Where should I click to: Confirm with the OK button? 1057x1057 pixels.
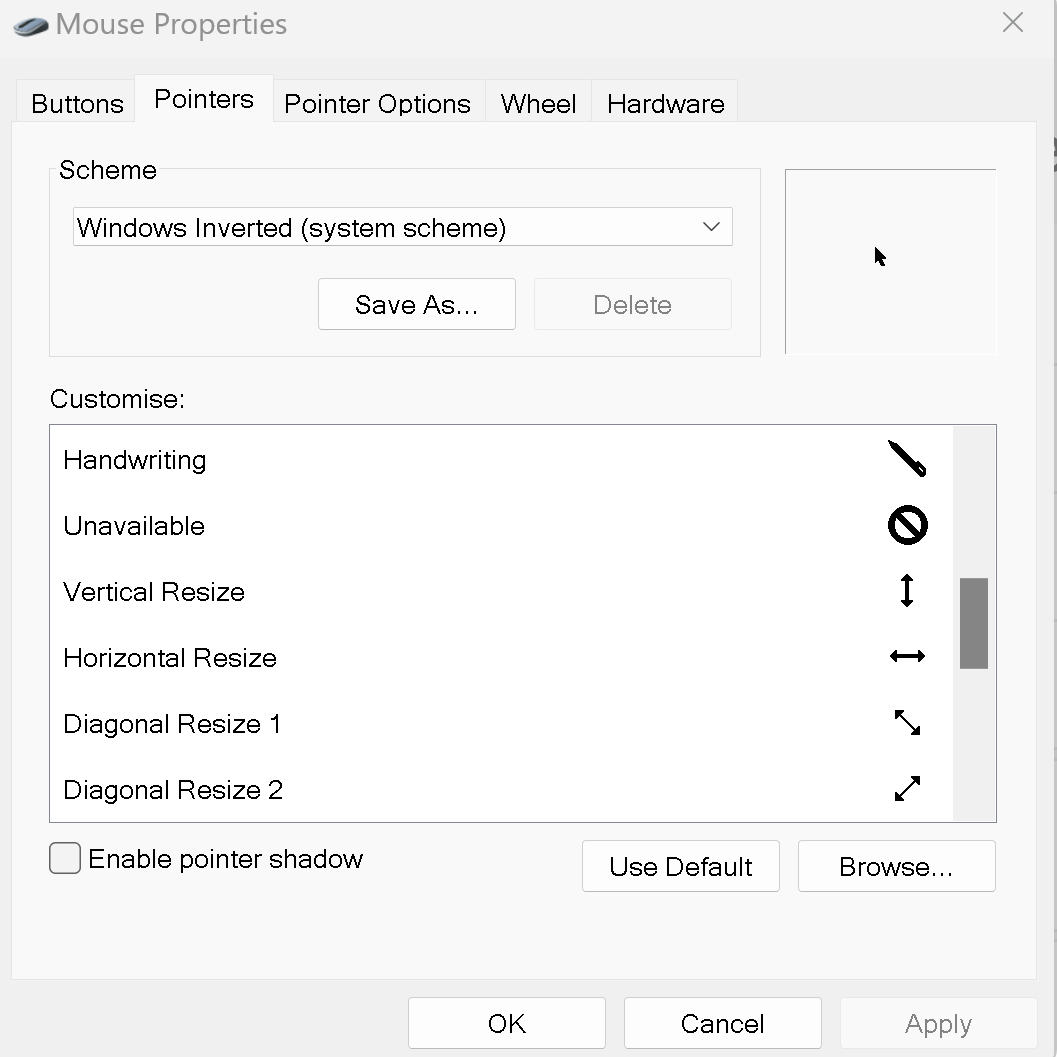coord(507,1023)
